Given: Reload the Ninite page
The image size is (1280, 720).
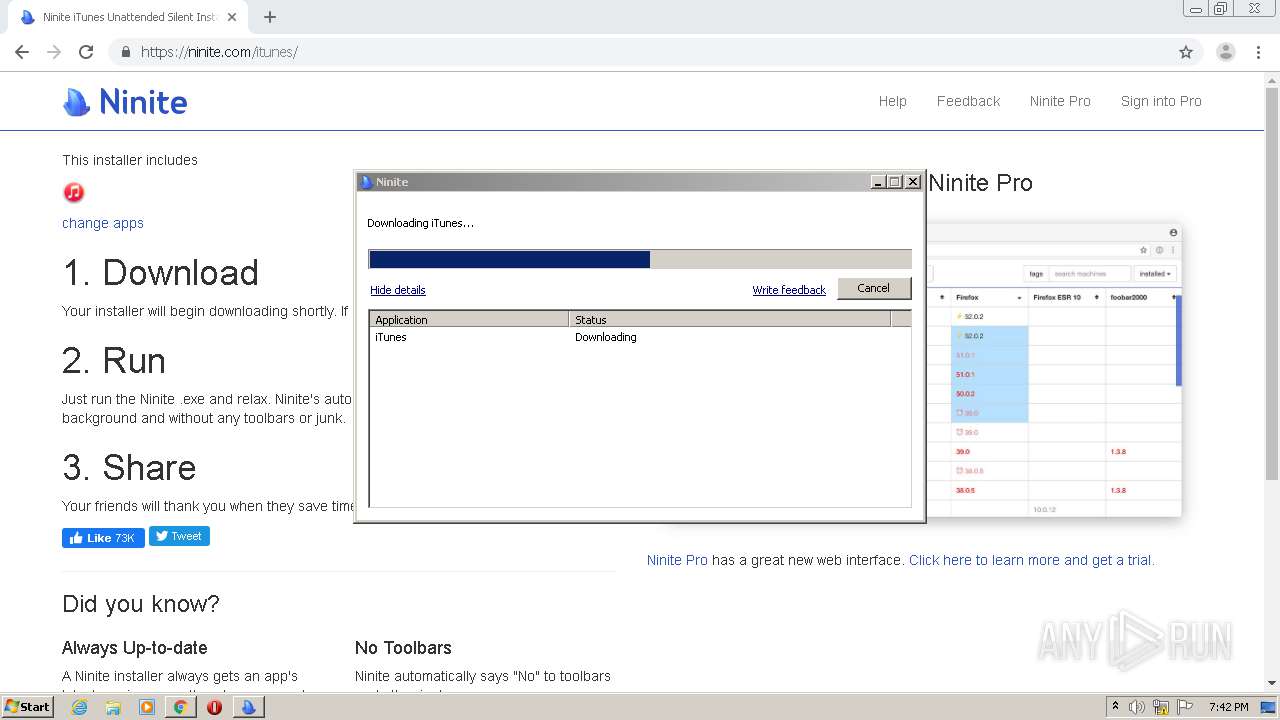Looking at the screenshot, I should point(86,52).
